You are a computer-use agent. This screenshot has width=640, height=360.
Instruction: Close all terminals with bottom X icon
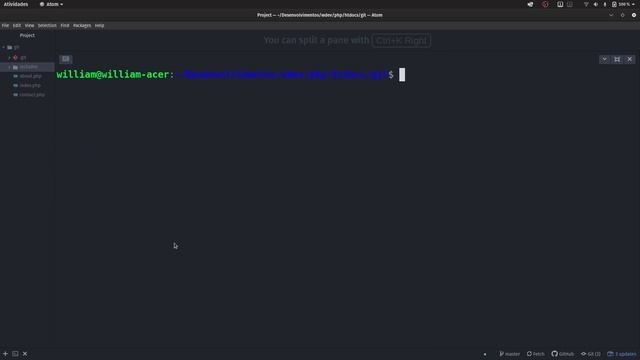(x=25, y=354)
